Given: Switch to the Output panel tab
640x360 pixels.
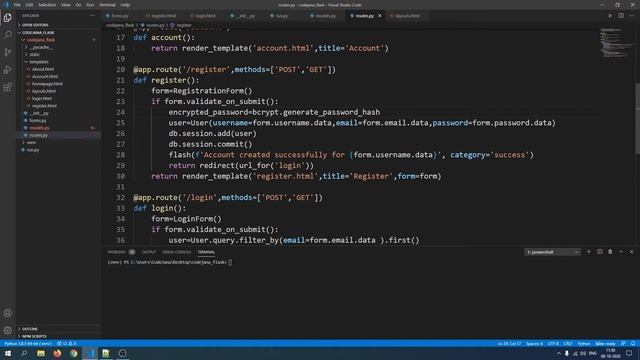Looking at the screenshot, I should pyautogui.click(x=149, y=252).
